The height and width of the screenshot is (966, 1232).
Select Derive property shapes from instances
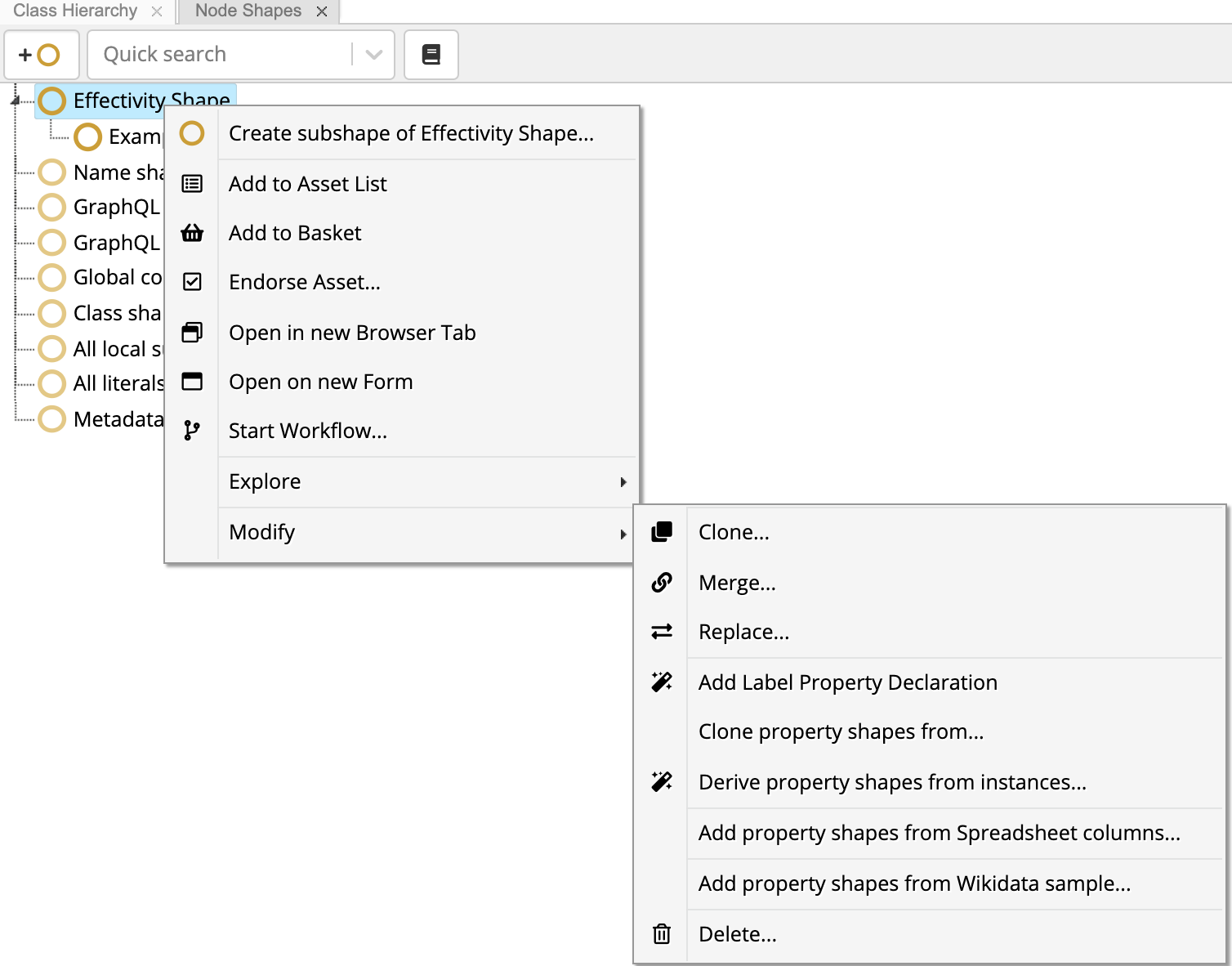click(x=892, y=782)
